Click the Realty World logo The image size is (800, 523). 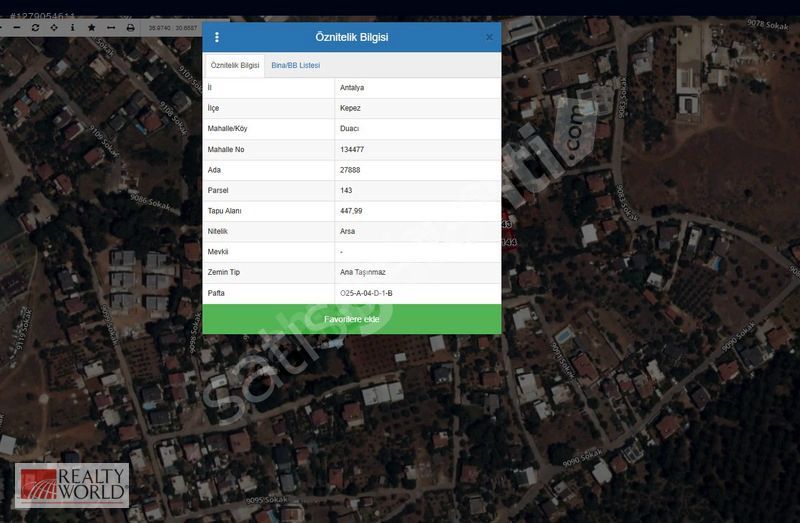(71, 484)
